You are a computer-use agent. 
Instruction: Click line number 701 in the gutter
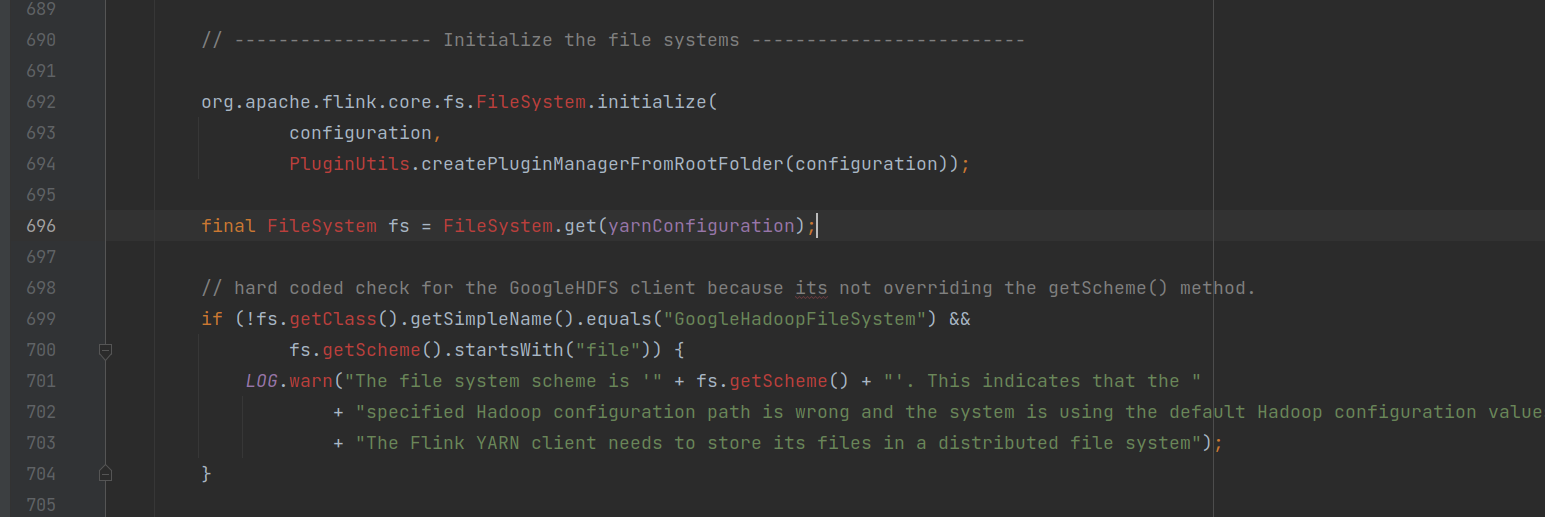click(41, 381)
